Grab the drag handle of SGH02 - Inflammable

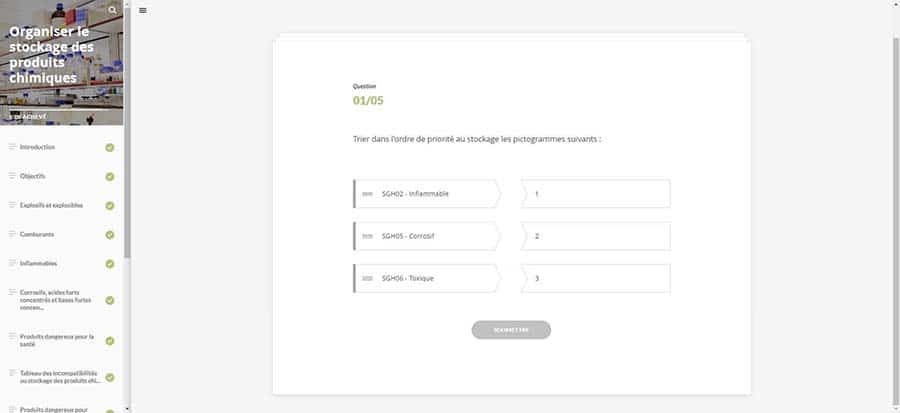(x=367, y=194)
